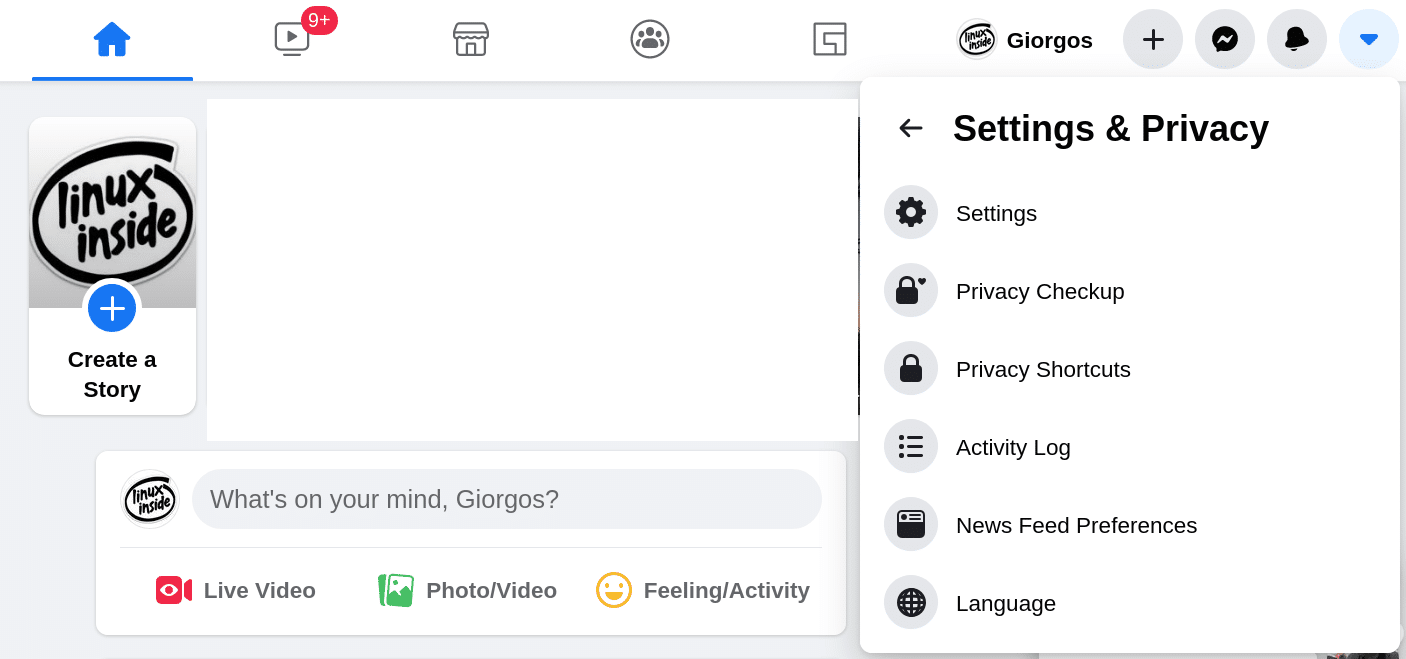Select Privacy Checkup
This screenshot has height=659, width=1406.
click(1130, 291)
